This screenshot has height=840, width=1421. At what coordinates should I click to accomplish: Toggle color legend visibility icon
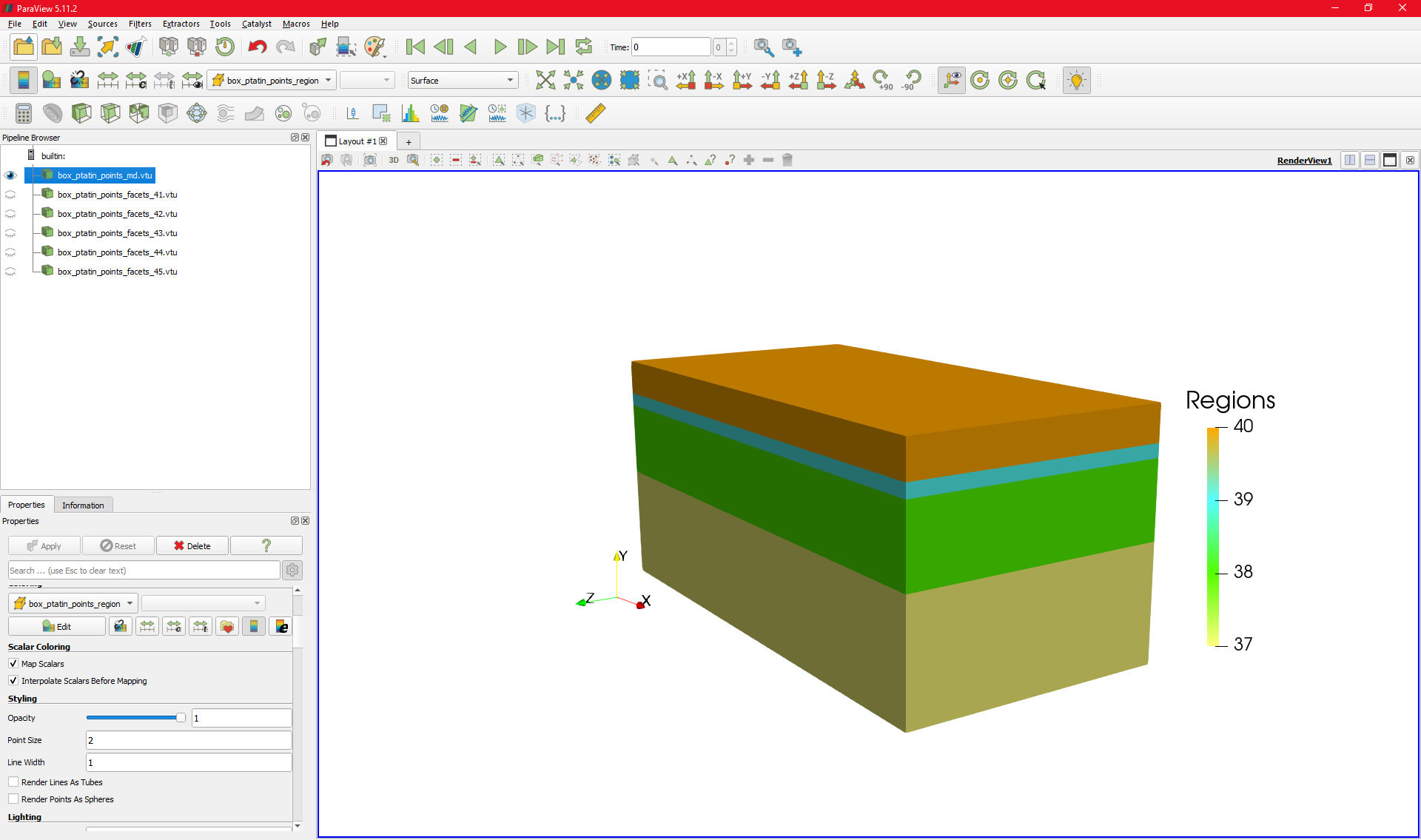coord(24,80)
